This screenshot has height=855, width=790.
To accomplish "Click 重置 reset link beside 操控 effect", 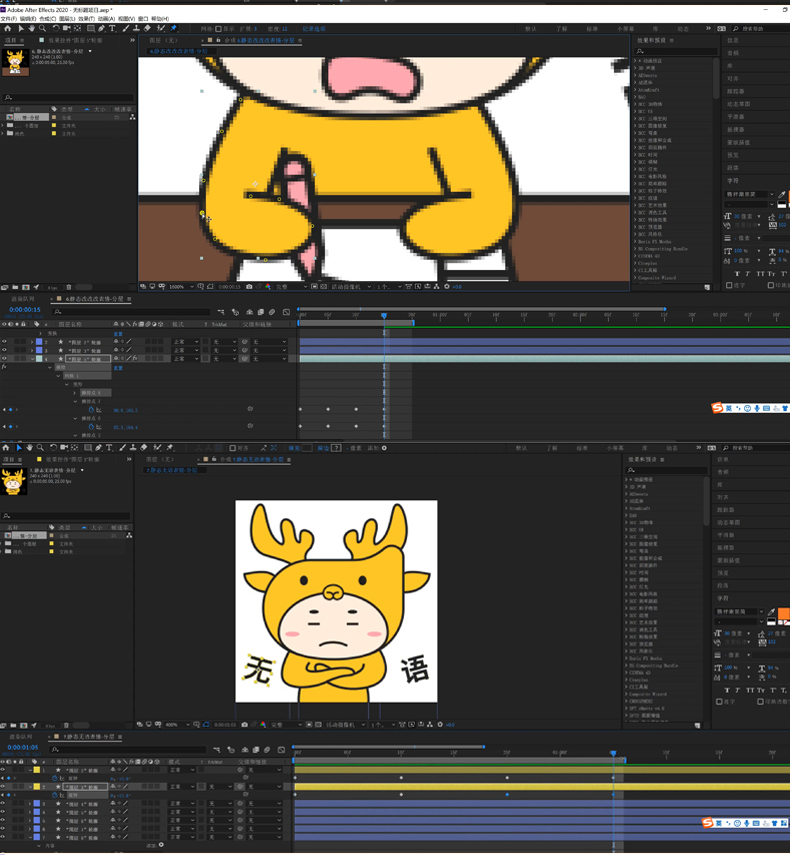I will coord(118,368).
